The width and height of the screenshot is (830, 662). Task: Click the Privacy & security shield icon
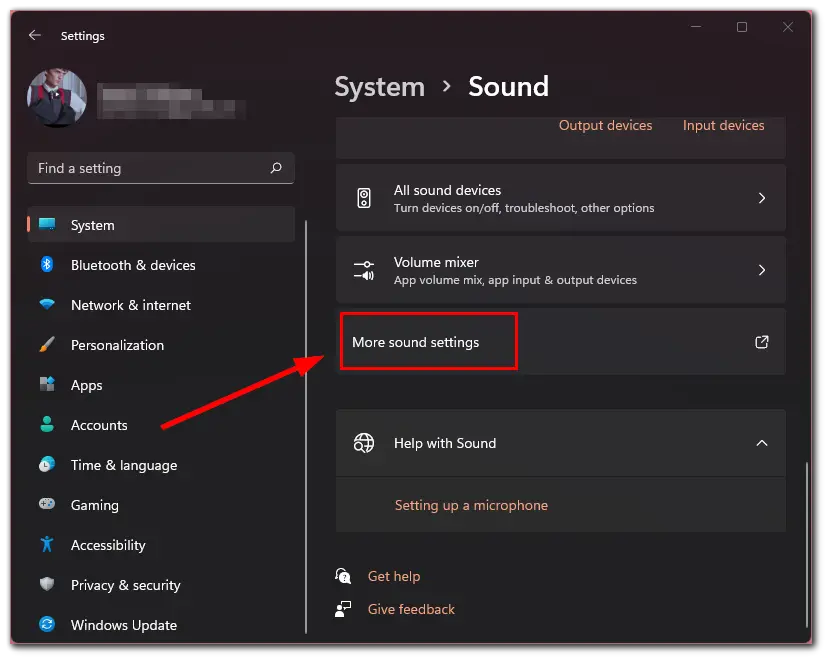pyautogui.click(x=47, y=584)
